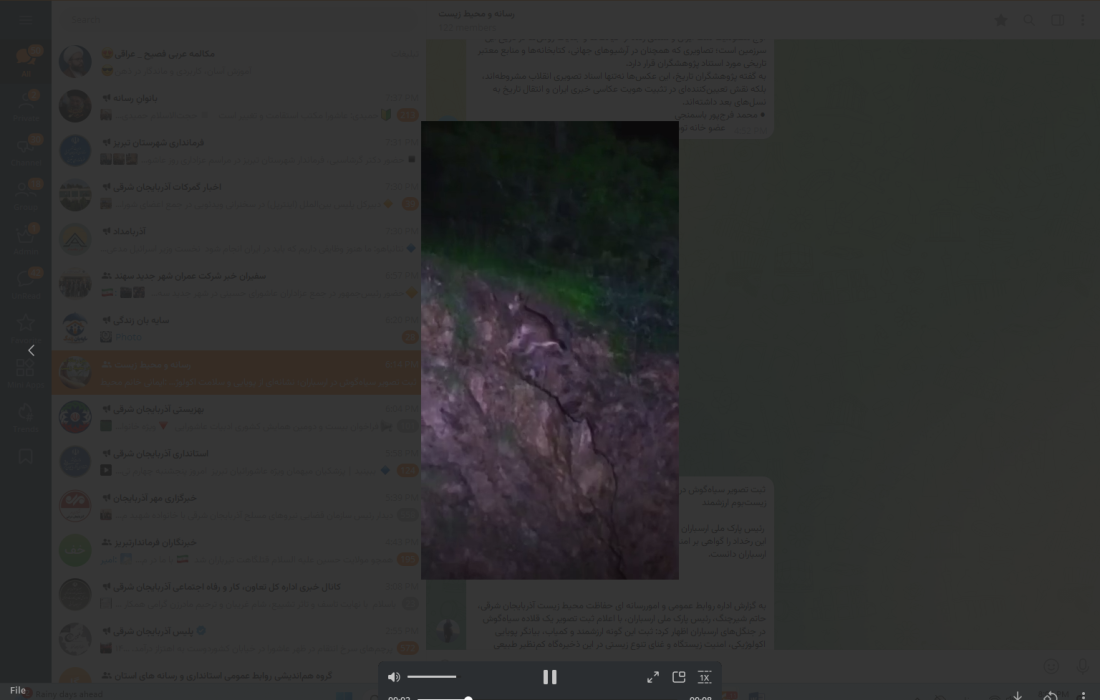Open video in picture-in-picture mode

(678, 677)
